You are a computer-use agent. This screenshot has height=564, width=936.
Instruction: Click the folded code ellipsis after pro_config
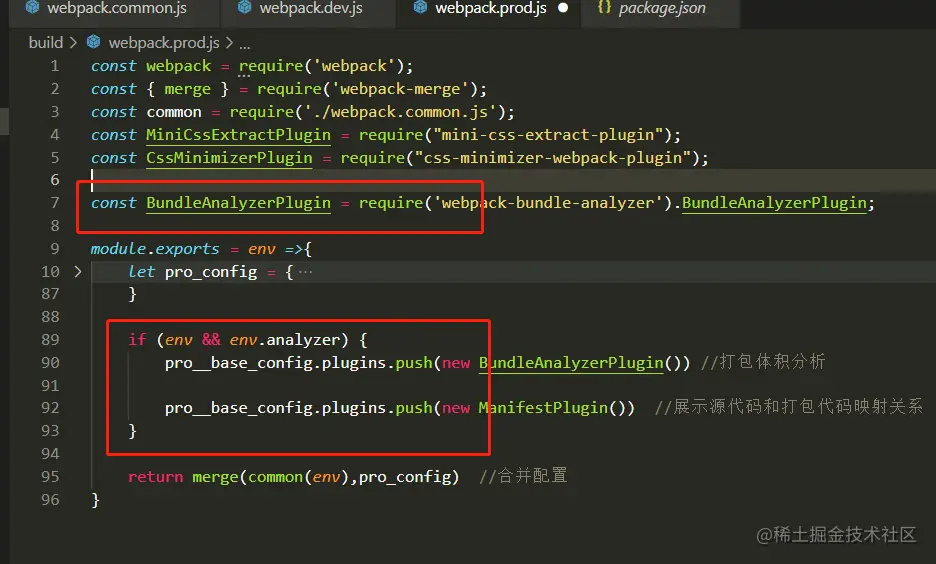305,272
